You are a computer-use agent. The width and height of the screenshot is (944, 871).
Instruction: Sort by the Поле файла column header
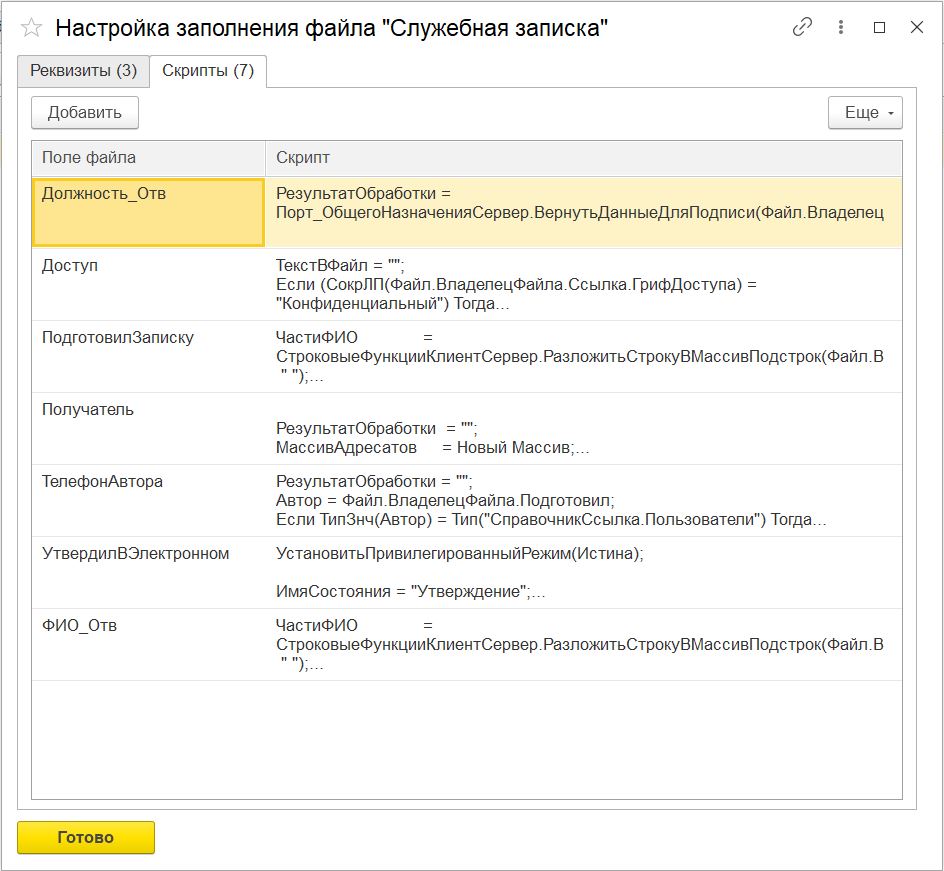[148, 158]
